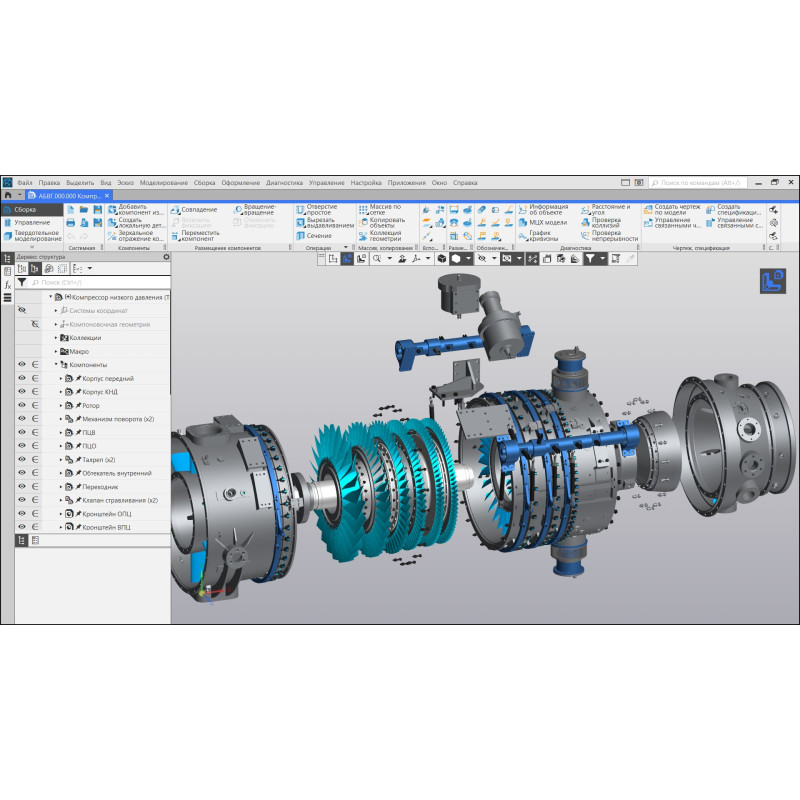
Task: Toggle visibility of Корпус передний
Action: (x=22, y=379)
